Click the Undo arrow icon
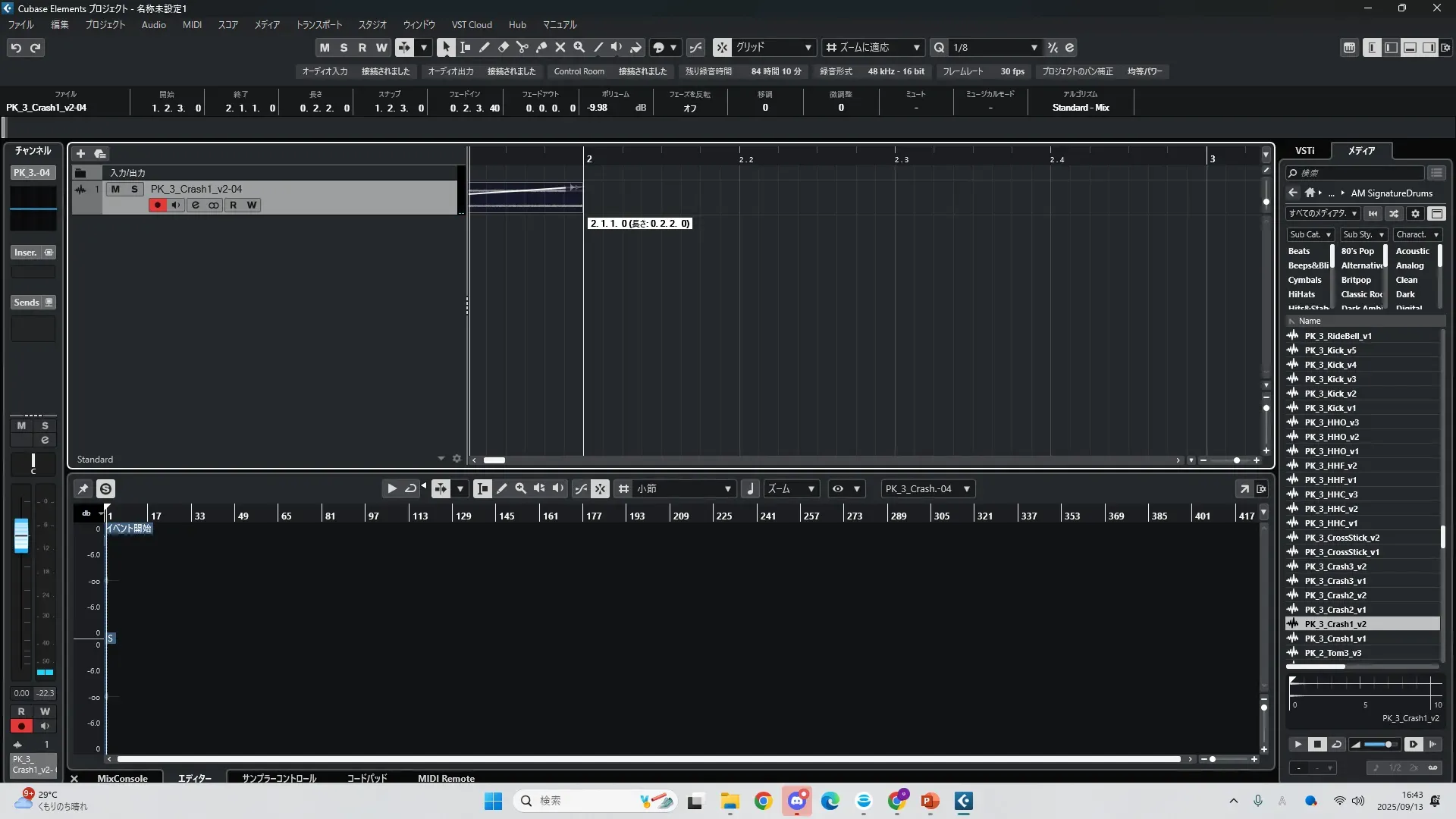 click(x=16, y=48)
